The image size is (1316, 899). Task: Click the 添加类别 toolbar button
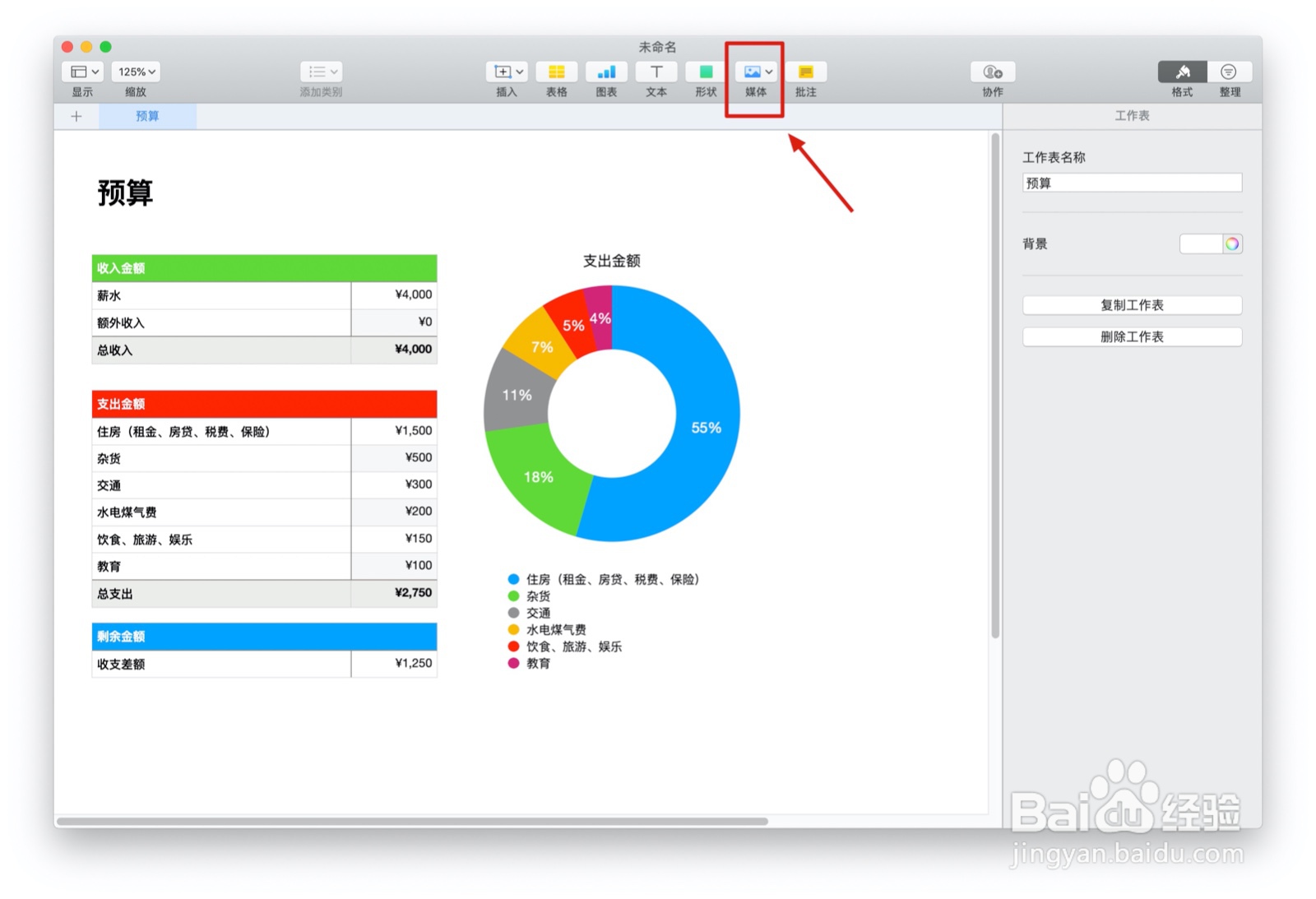click(321, 72)
